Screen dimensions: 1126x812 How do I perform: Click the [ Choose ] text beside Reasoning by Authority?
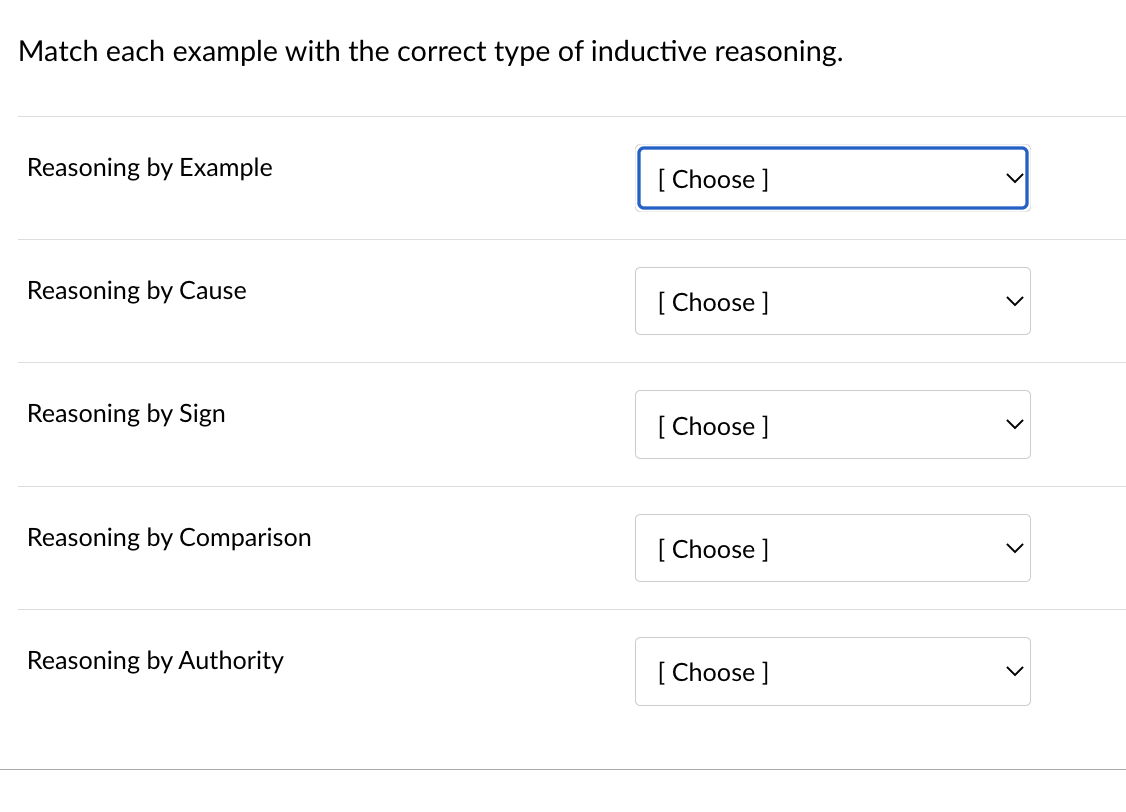(x=713, y=673)
